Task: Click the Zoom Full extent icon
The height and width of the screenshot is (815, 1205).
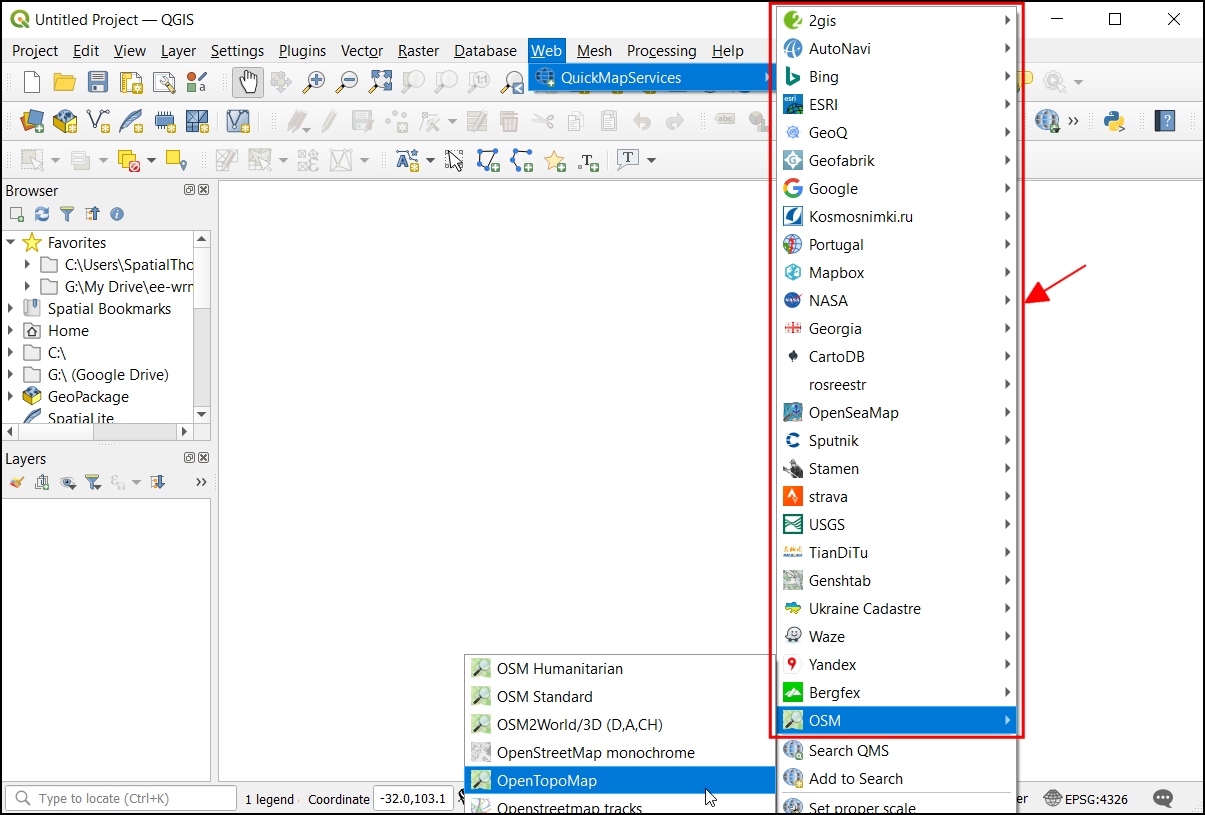Action: click(381, 82)
